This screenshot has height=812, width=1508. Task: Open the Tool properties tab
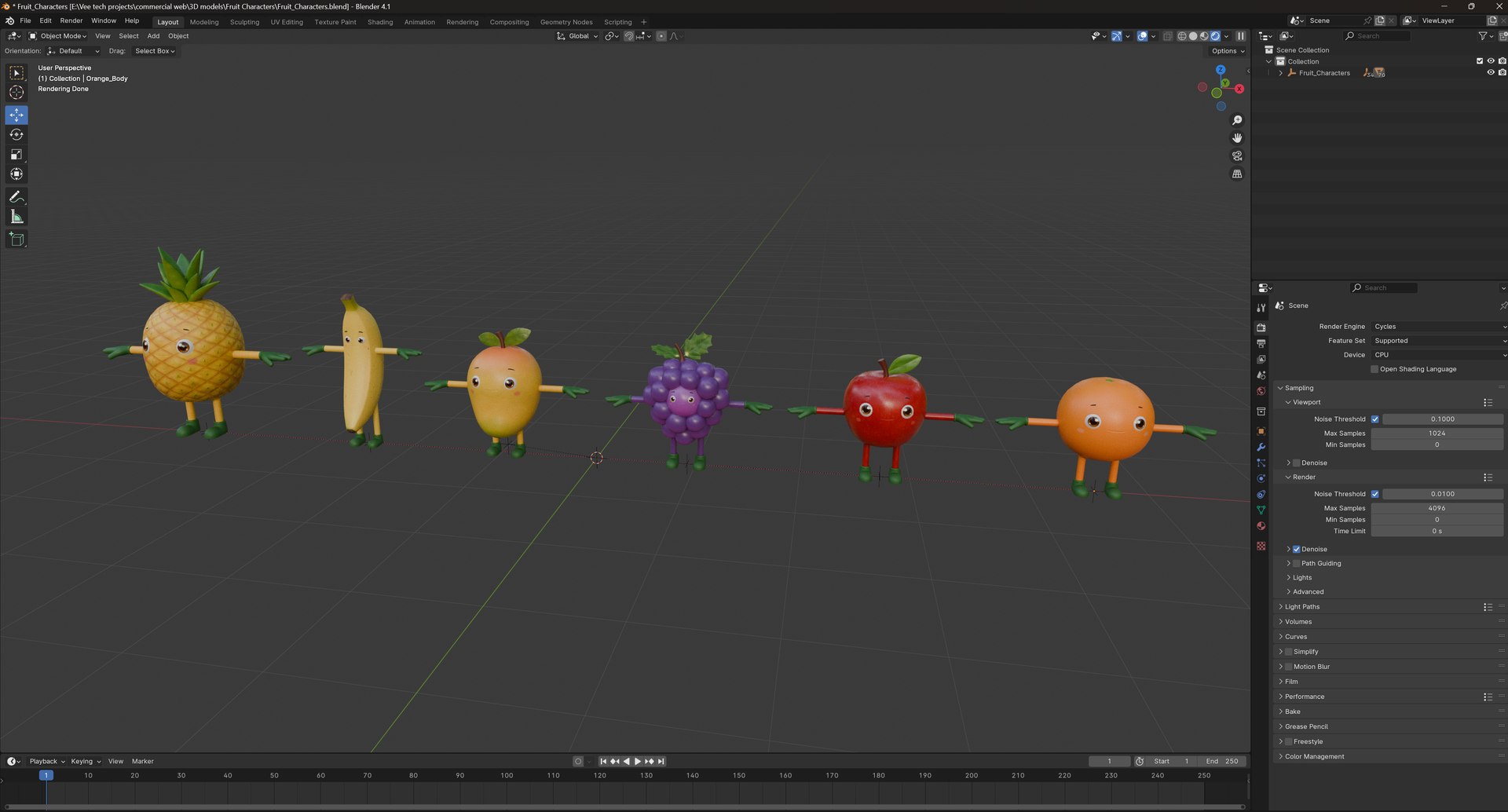(1261, 308)
